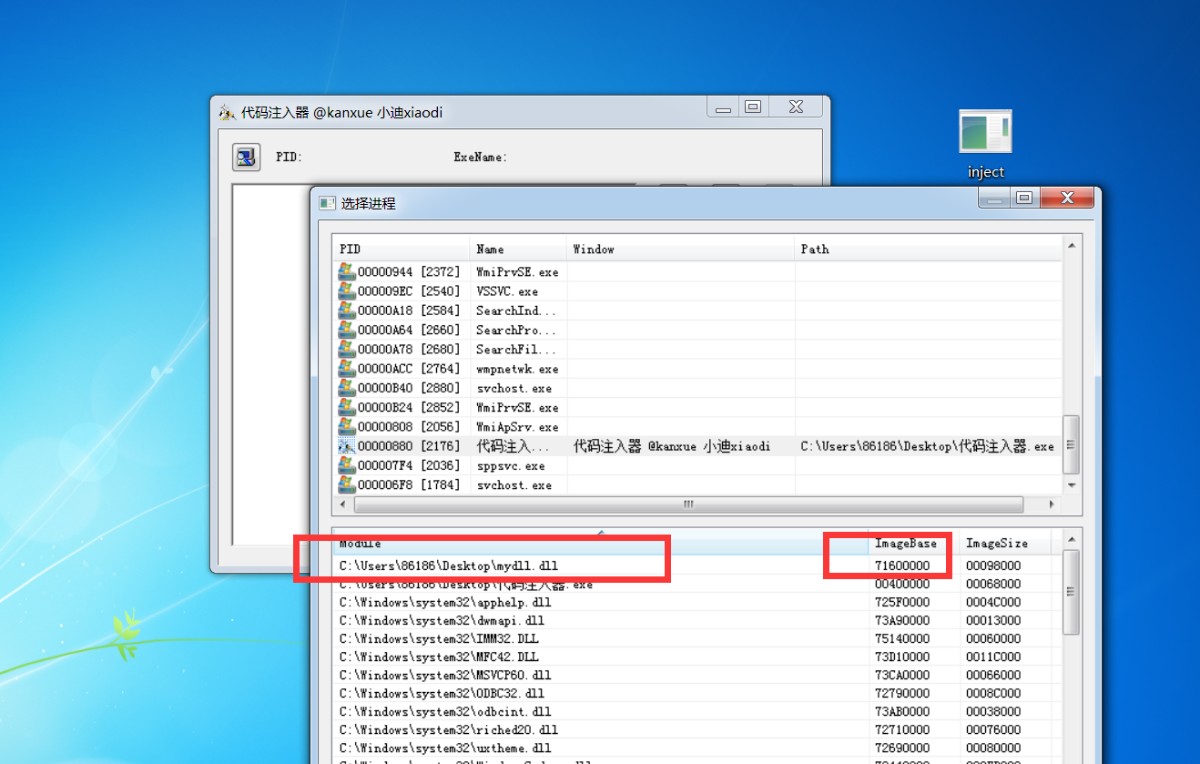
Task: Click ImageBase value 71600000
Action: pos(902,566)
